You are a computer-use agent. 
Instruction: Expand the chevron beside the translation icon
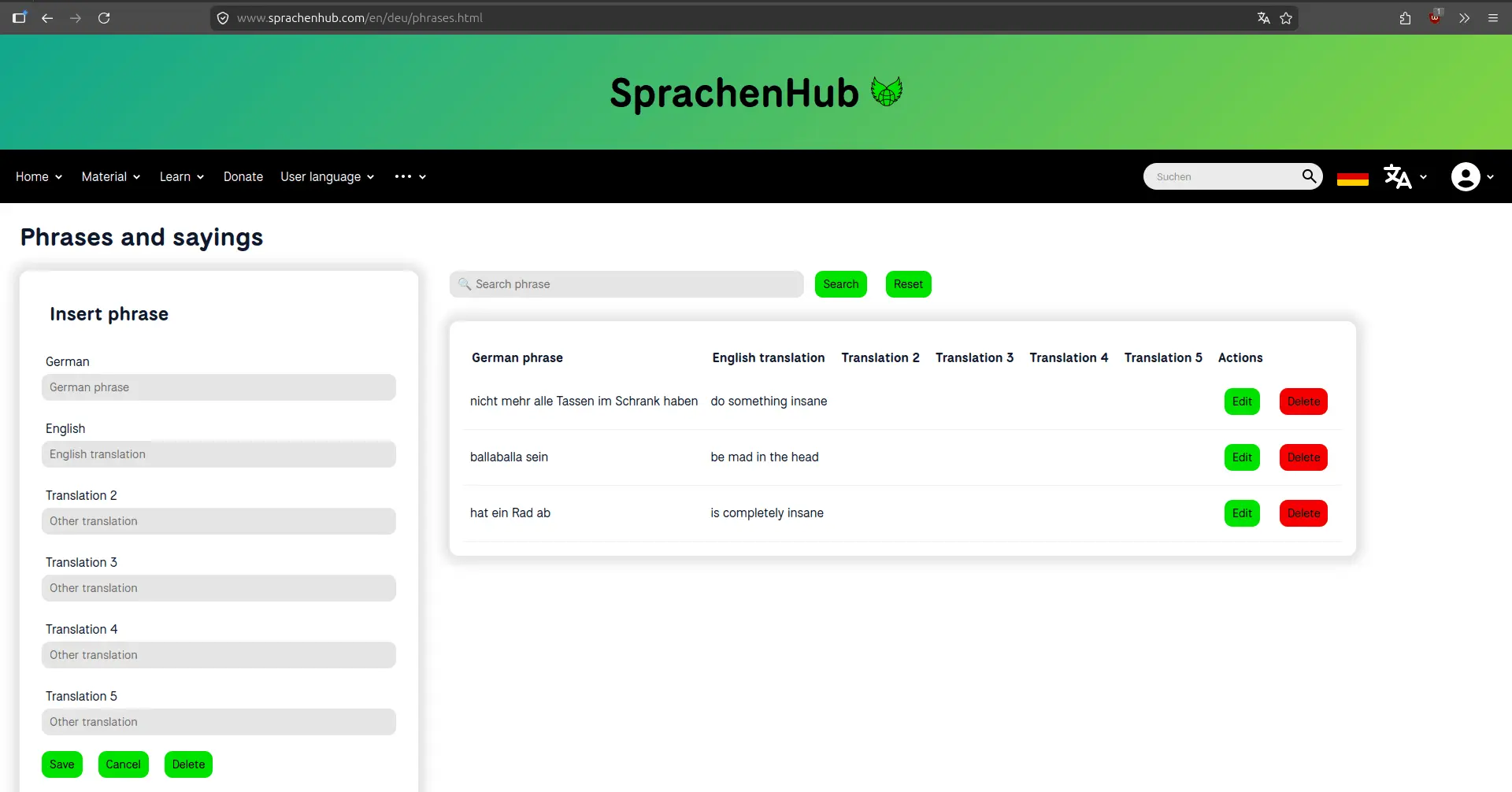tap(1423, 177)
